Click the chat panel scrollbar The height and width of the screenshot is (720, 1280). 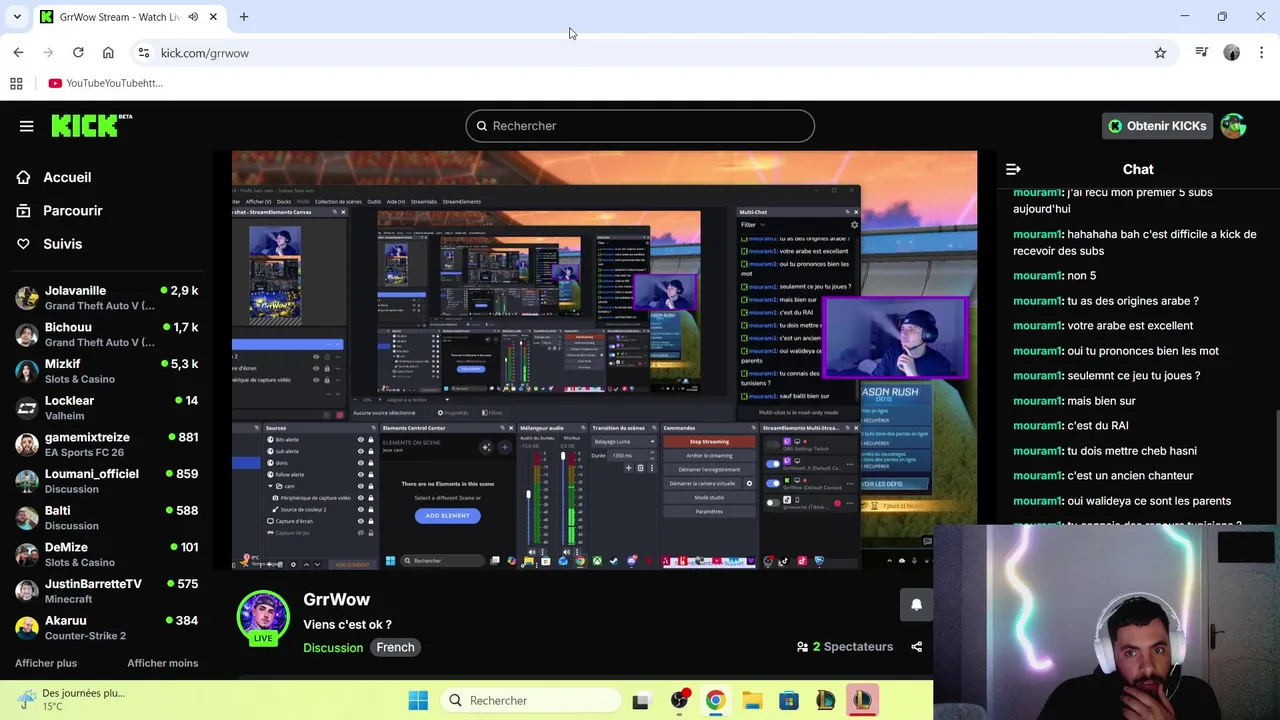point(1276,468)
